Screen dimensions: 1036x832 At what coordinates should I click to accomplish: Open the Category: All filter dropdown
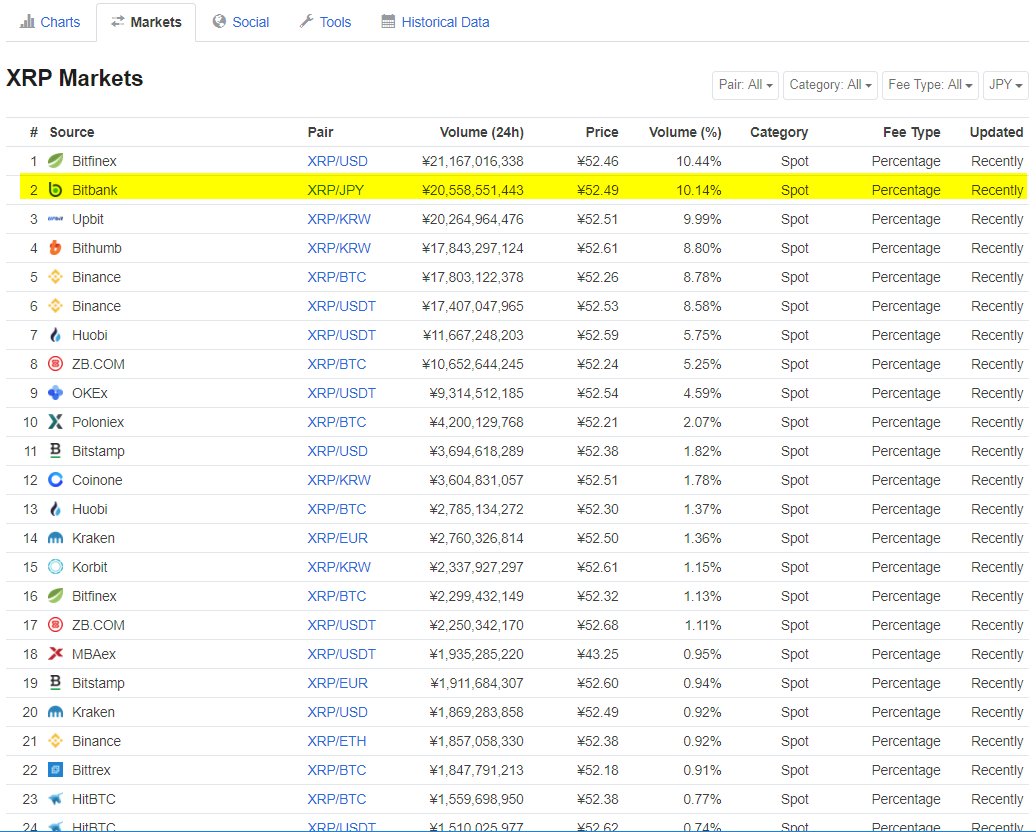pos(831,85)
